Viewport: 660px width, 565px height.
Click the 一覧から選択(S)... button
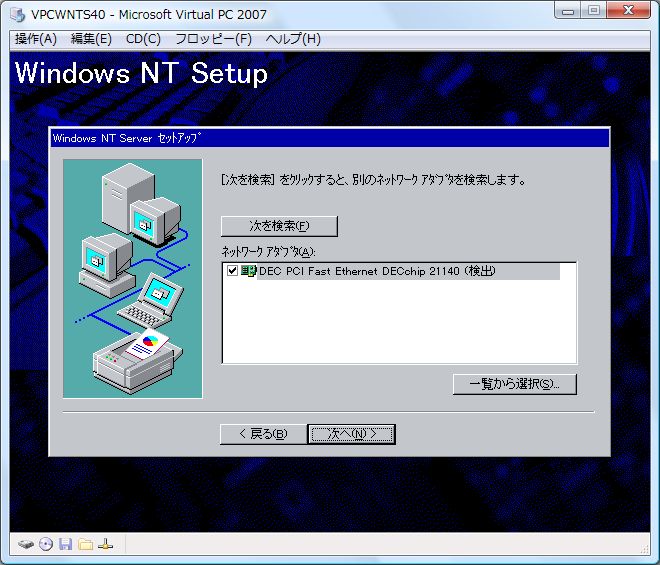coord(514,384)
